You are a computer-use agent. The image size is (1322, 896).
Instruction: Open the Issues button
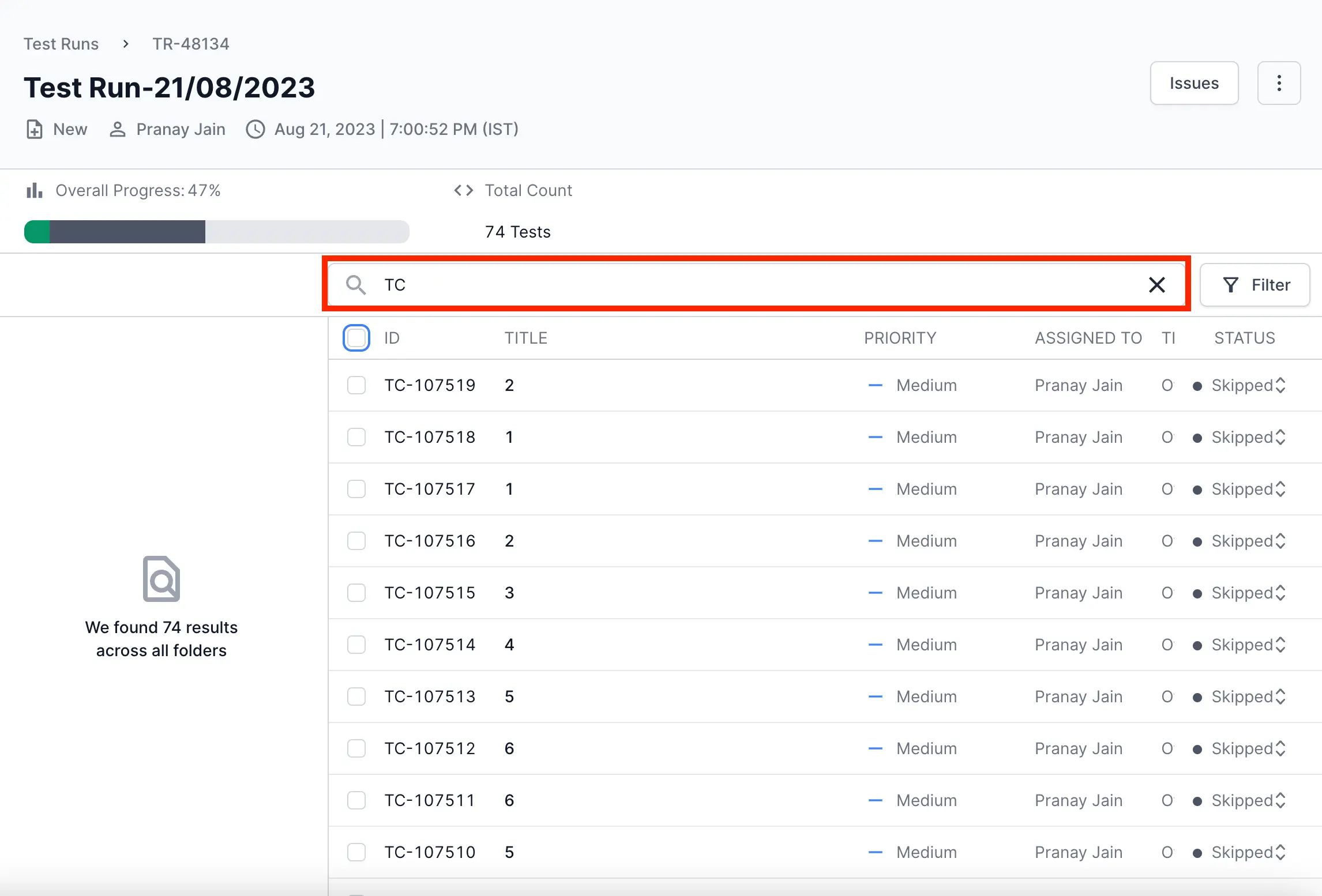1194,84
